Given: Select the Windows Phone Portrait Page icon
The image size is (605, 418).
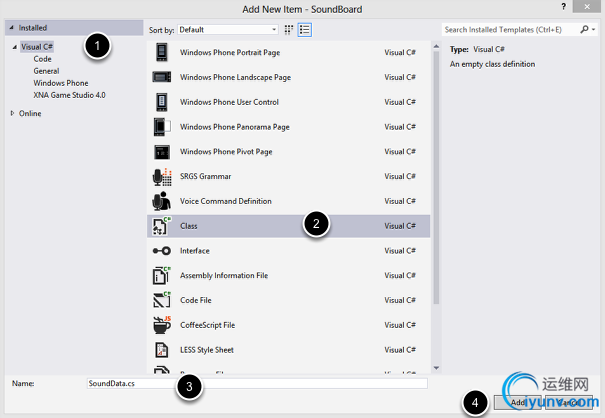Looking at the screenshot, I should point(161,52).
